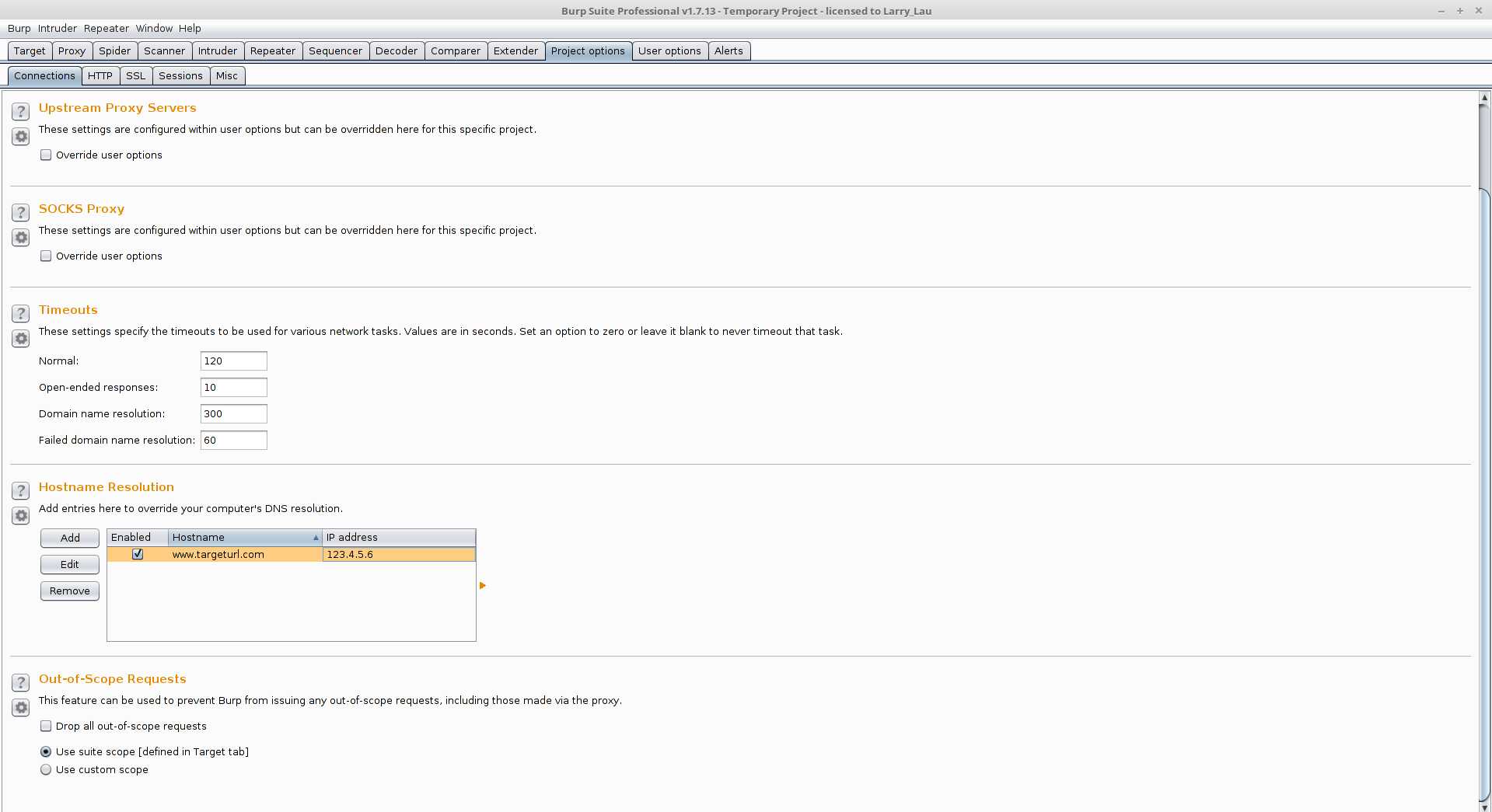This screenshot has height=812, width=1492.
Task: Open the Misc sub-tab
Action: (x=227, y=75)
